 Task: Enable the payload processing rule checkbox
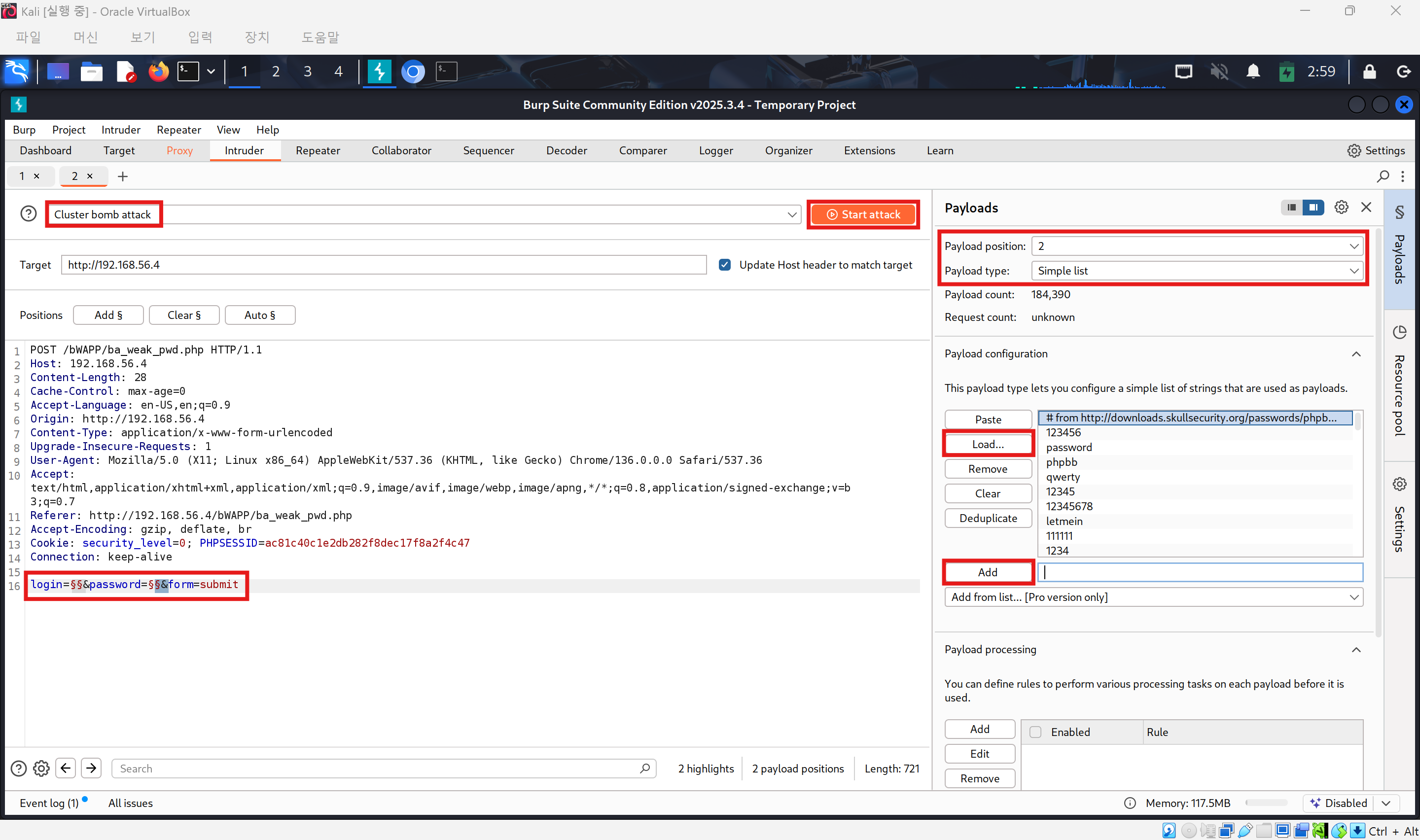1035,732
